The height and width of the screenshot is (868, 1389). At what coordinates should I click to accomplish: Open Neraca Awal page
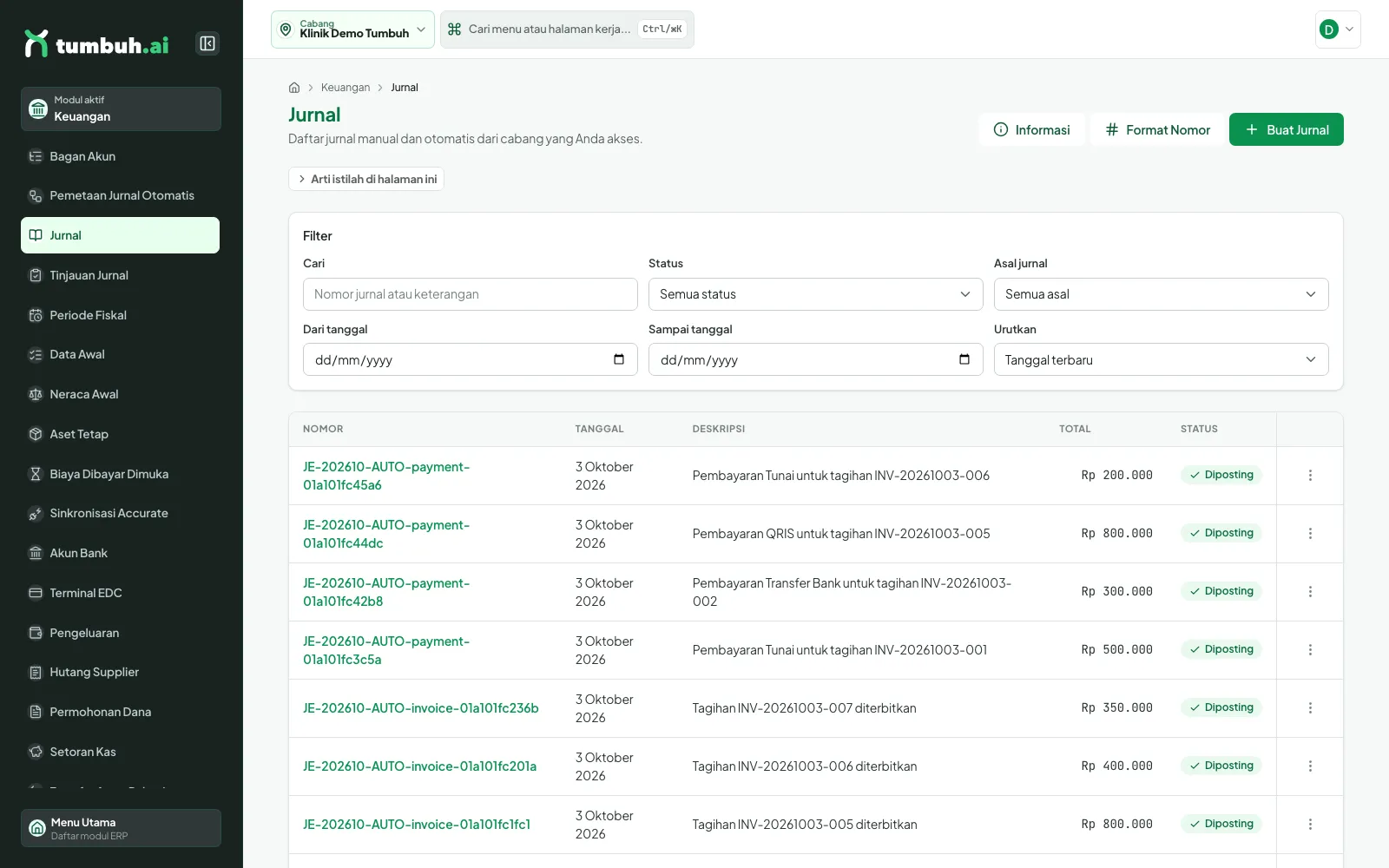tap(120, 394)
